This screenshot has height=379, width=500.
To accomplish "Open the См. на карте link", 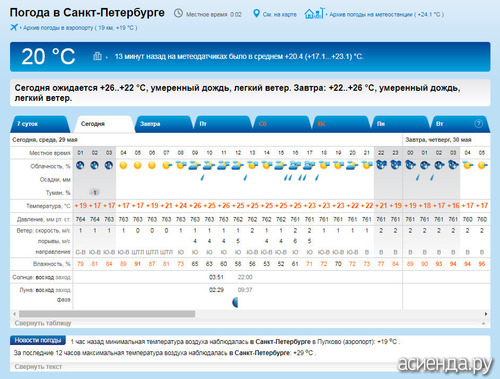I will click(279, 14).
